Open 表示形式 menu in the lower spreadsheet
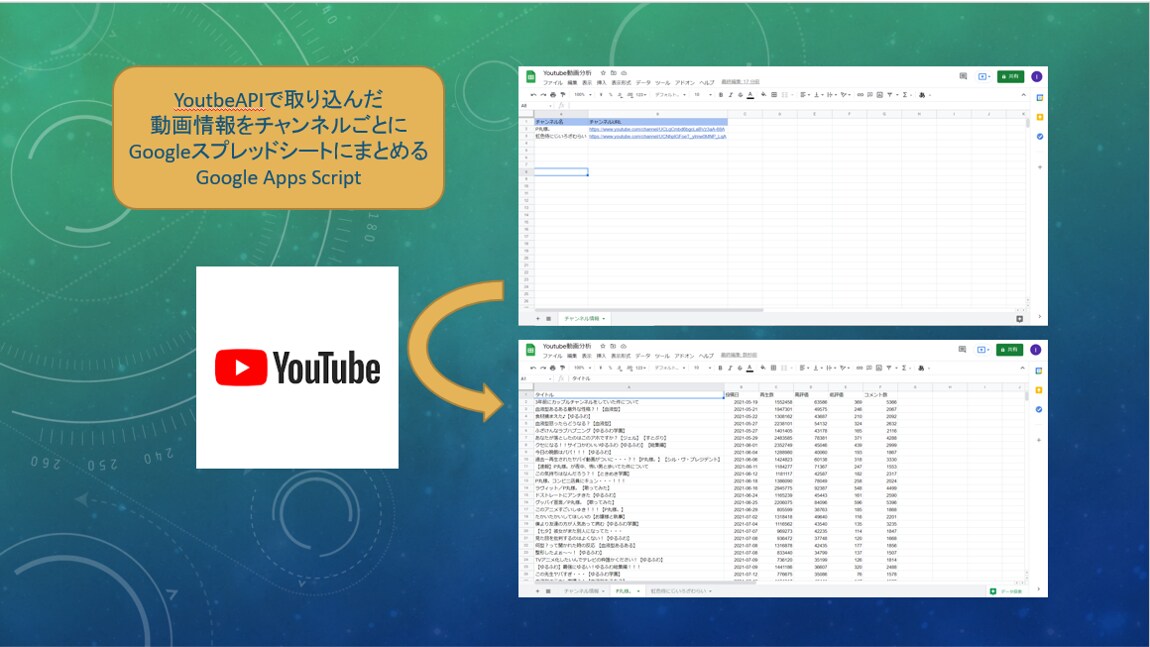 (x=620, y=356)
